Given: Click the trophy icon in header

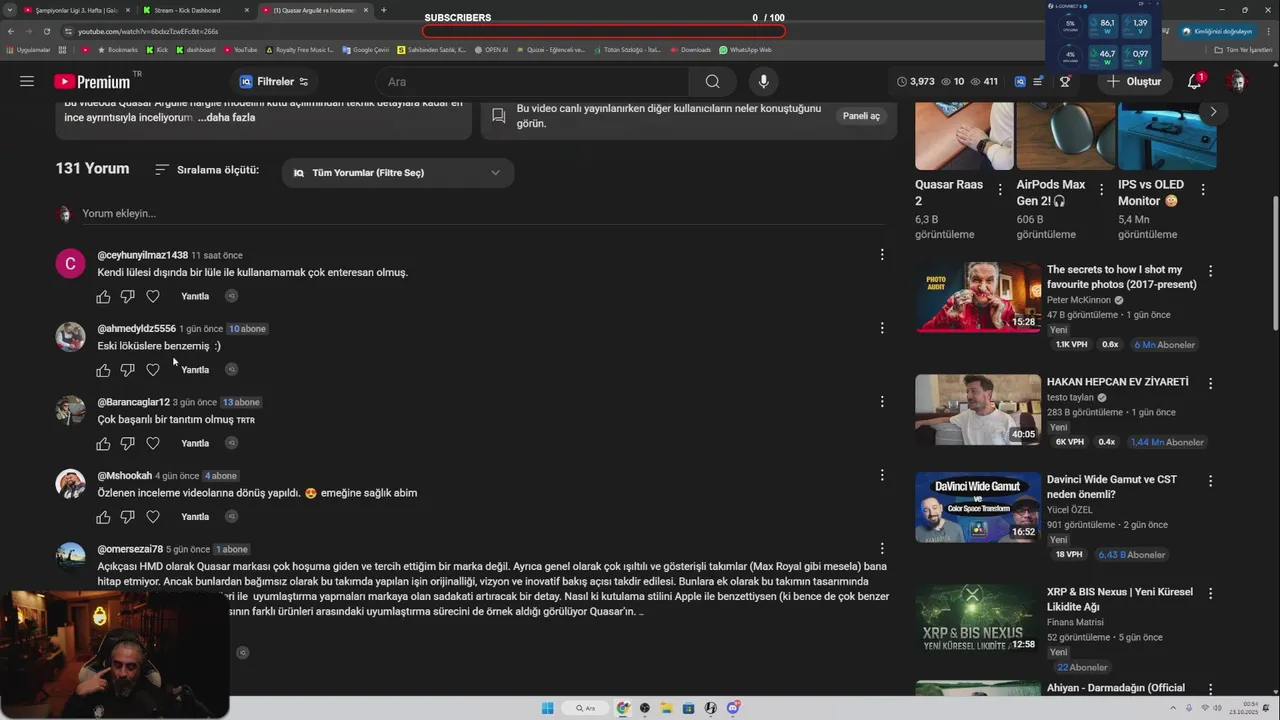Looking at the screenshot, I should [x=1065, y=81].
